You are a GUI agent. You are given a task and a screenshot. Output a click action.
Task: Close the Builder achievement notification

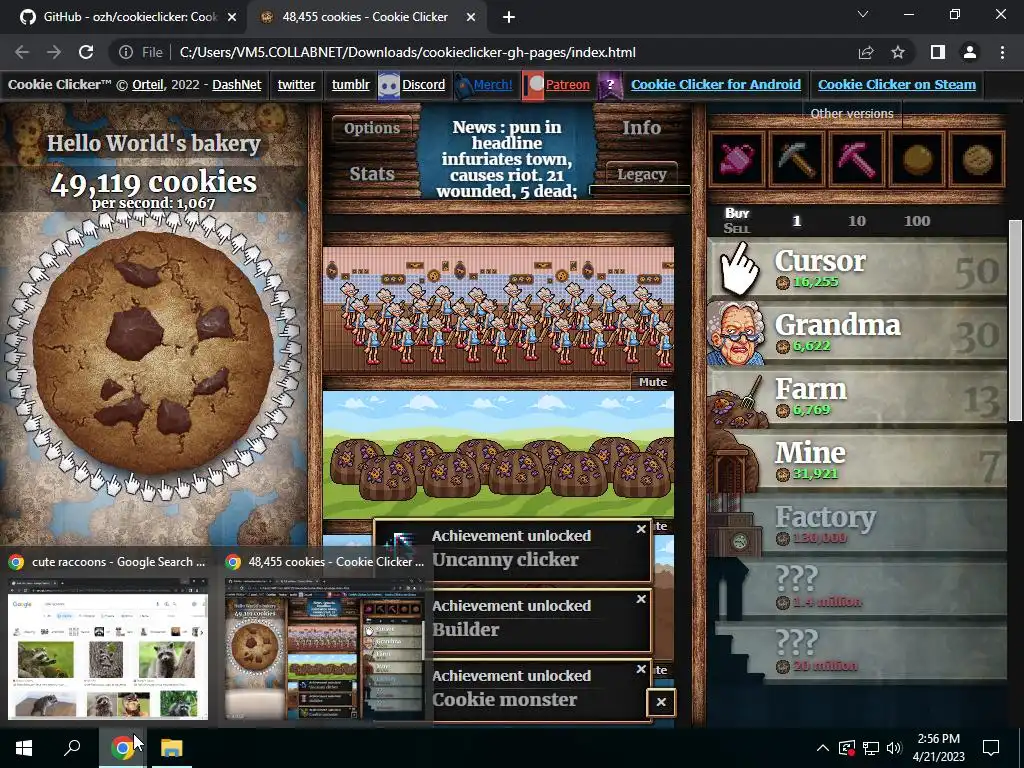click(x=641, y=599)
